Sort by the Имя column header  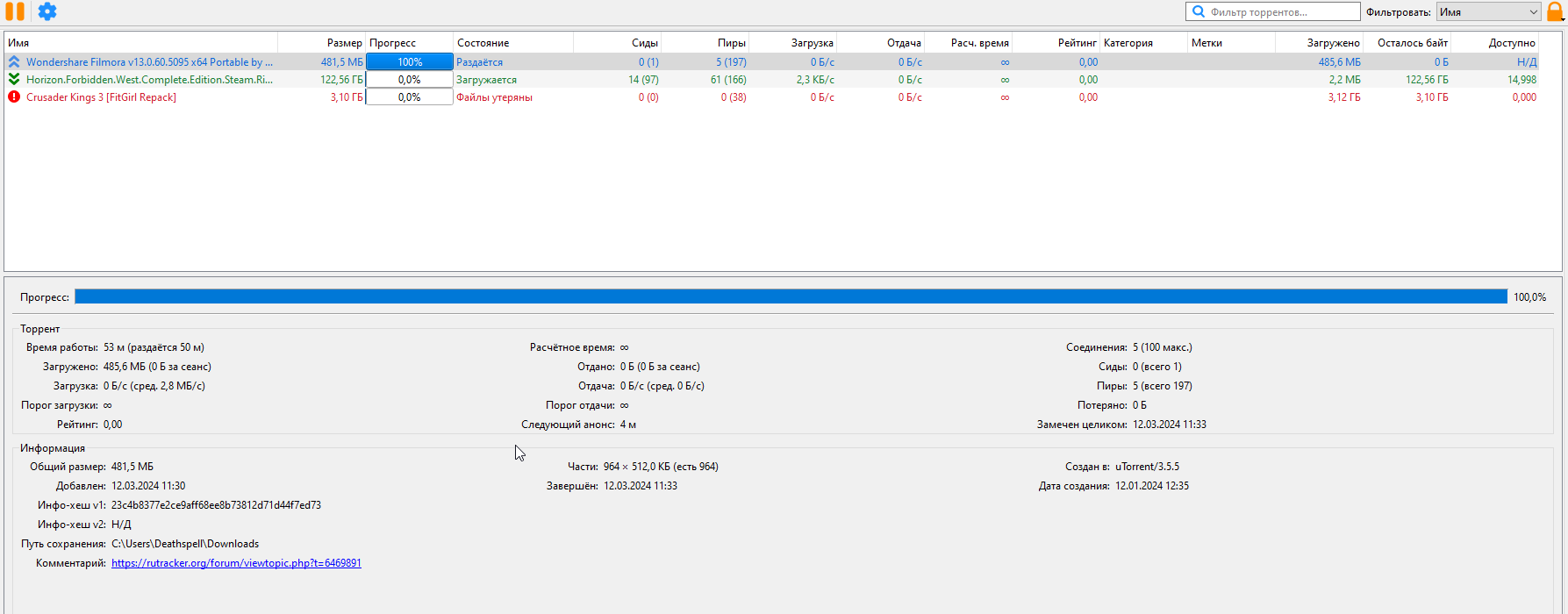(141, 42)
